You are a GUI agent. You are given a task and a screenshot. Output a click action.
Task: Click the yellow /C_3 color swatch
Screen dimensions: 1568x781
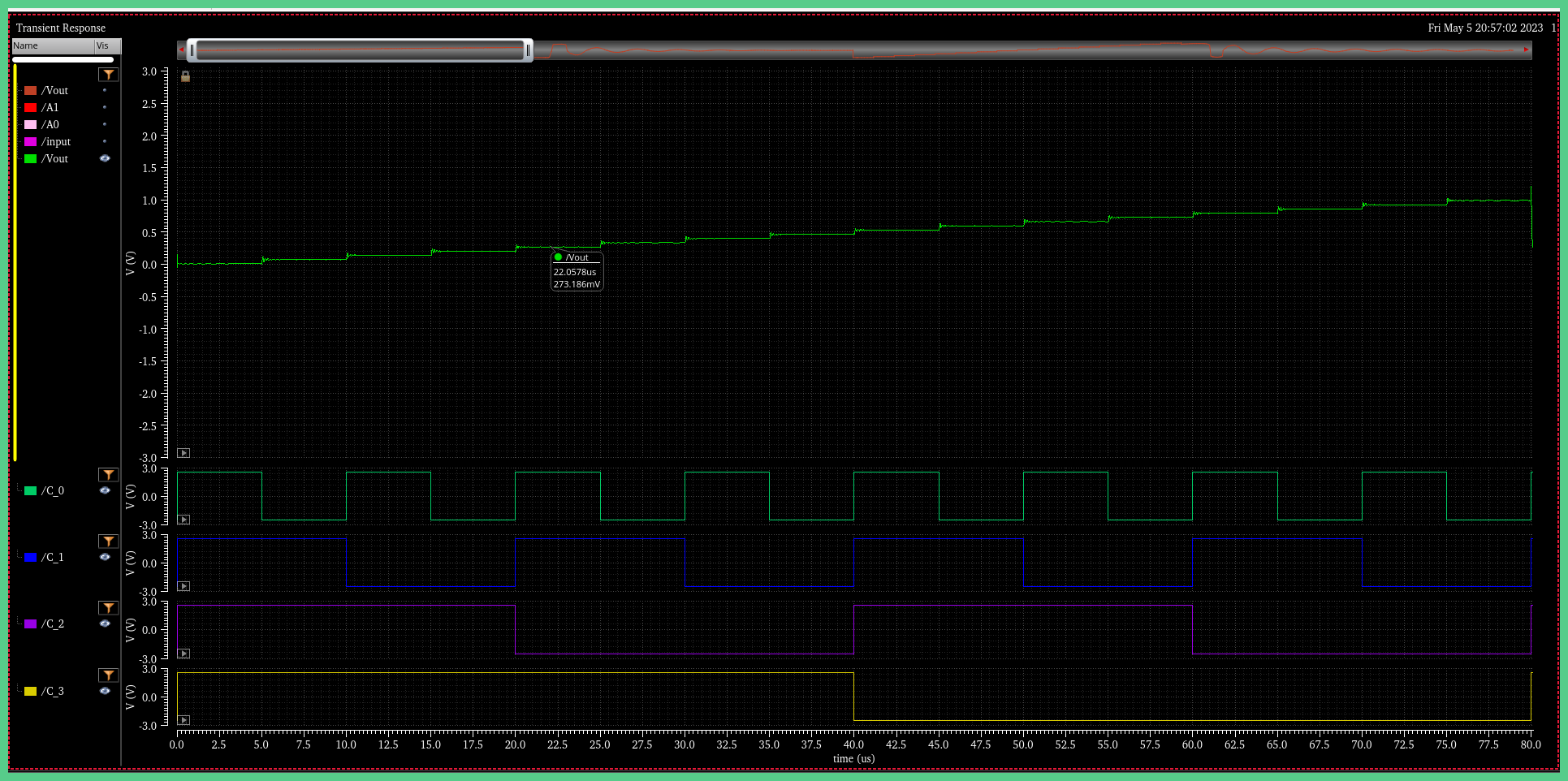click(x=31, y=691)
